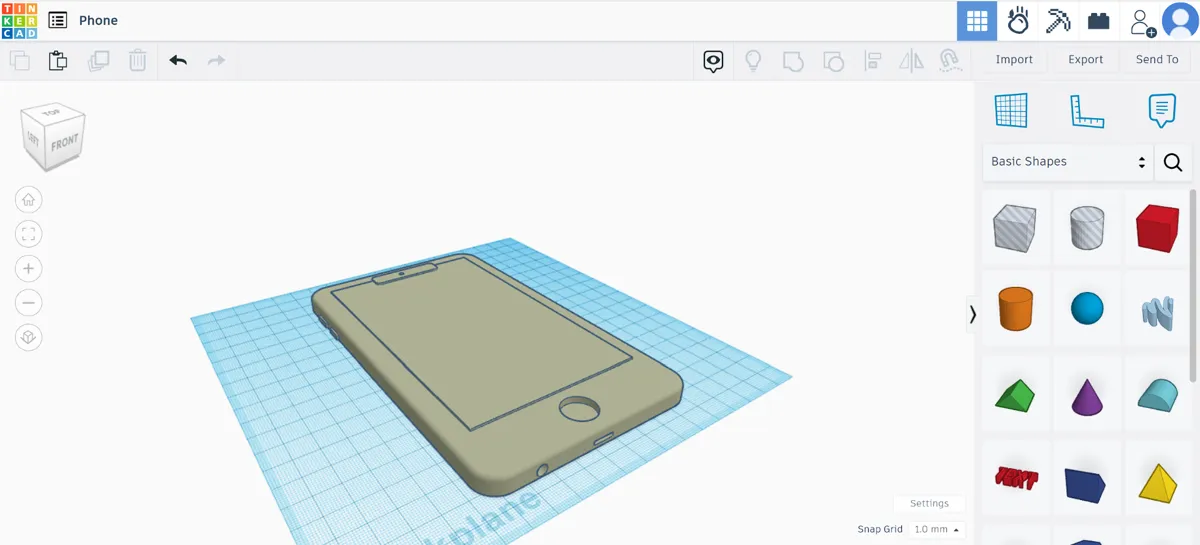Pick the red Box shape
The width and height of the screenshot is (1200, 545).
1158,228
